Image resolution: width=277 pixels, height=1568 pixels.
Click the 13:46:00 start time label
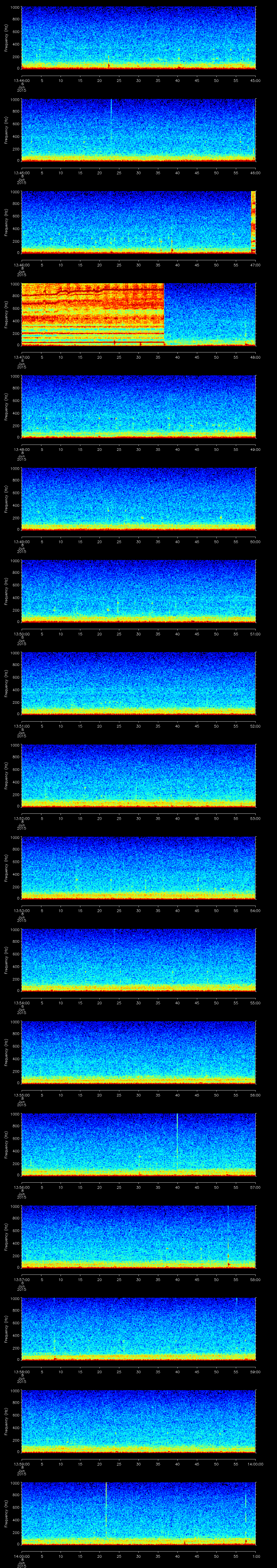[x=21, y=265]
